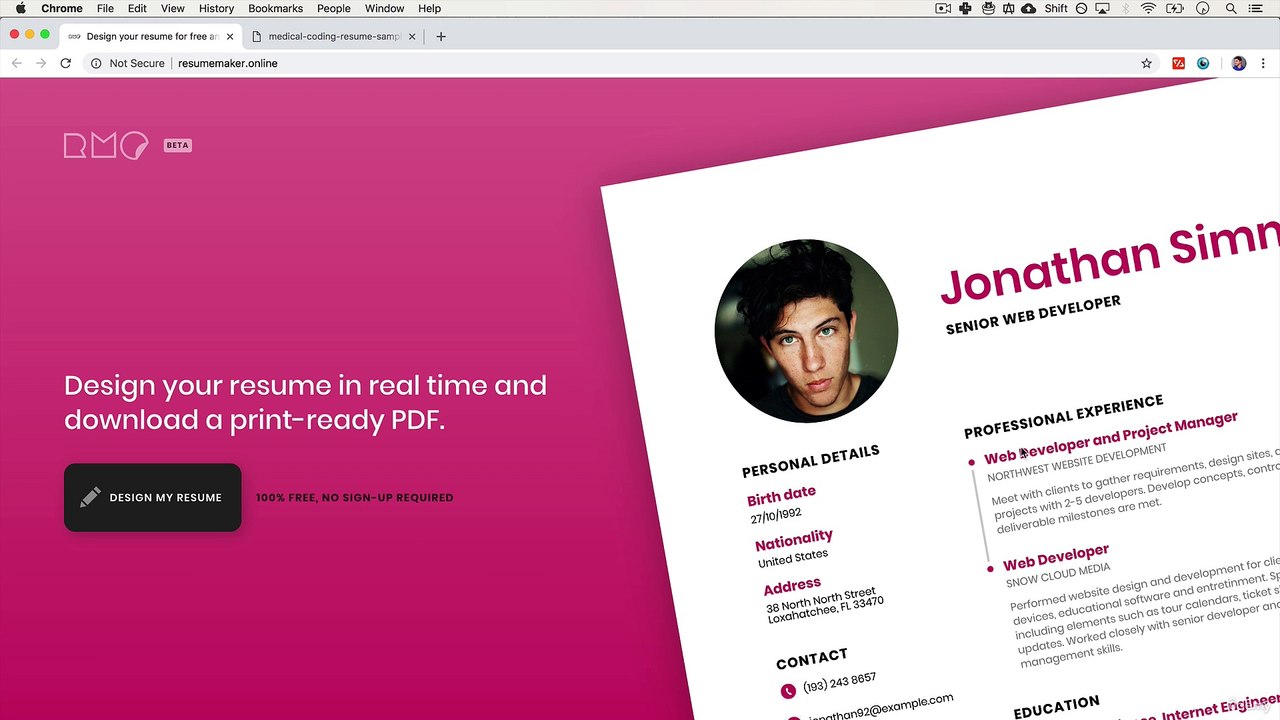Switch to the medical-coding-resume-sample tab
The image size is (1280, 720).
click(x=334, y=36)
